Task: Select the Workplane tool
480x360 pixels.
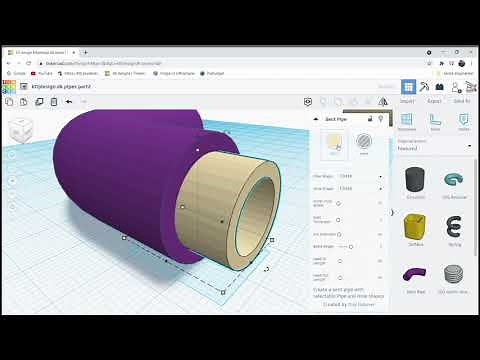Action: [407, 122]
